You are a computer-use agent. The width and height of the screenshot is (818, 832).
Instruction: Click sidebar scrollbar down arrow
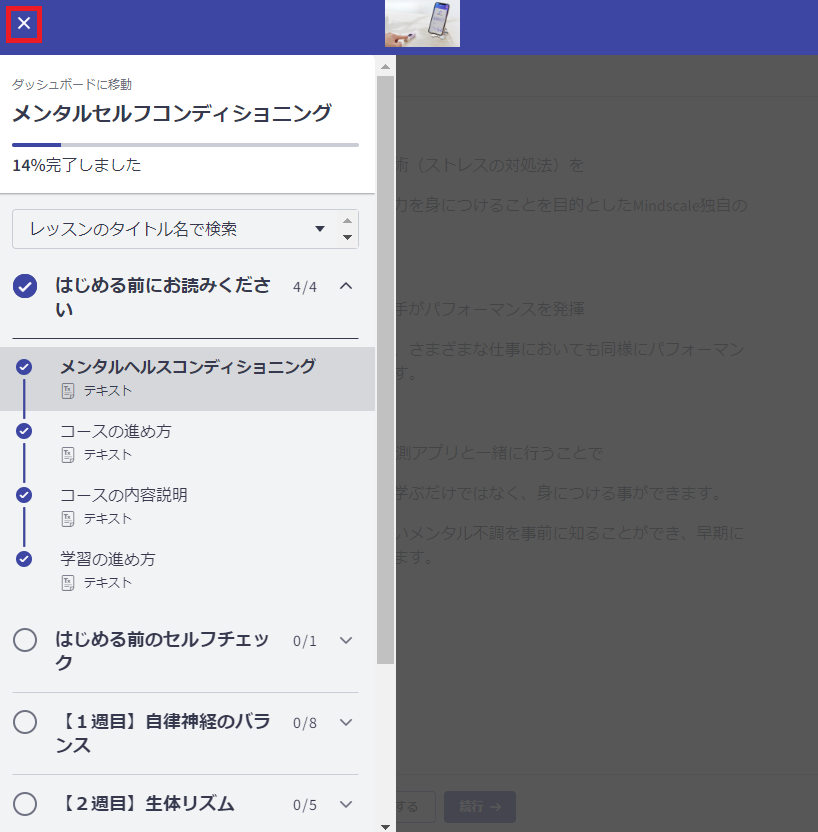(x=386, y=827)
